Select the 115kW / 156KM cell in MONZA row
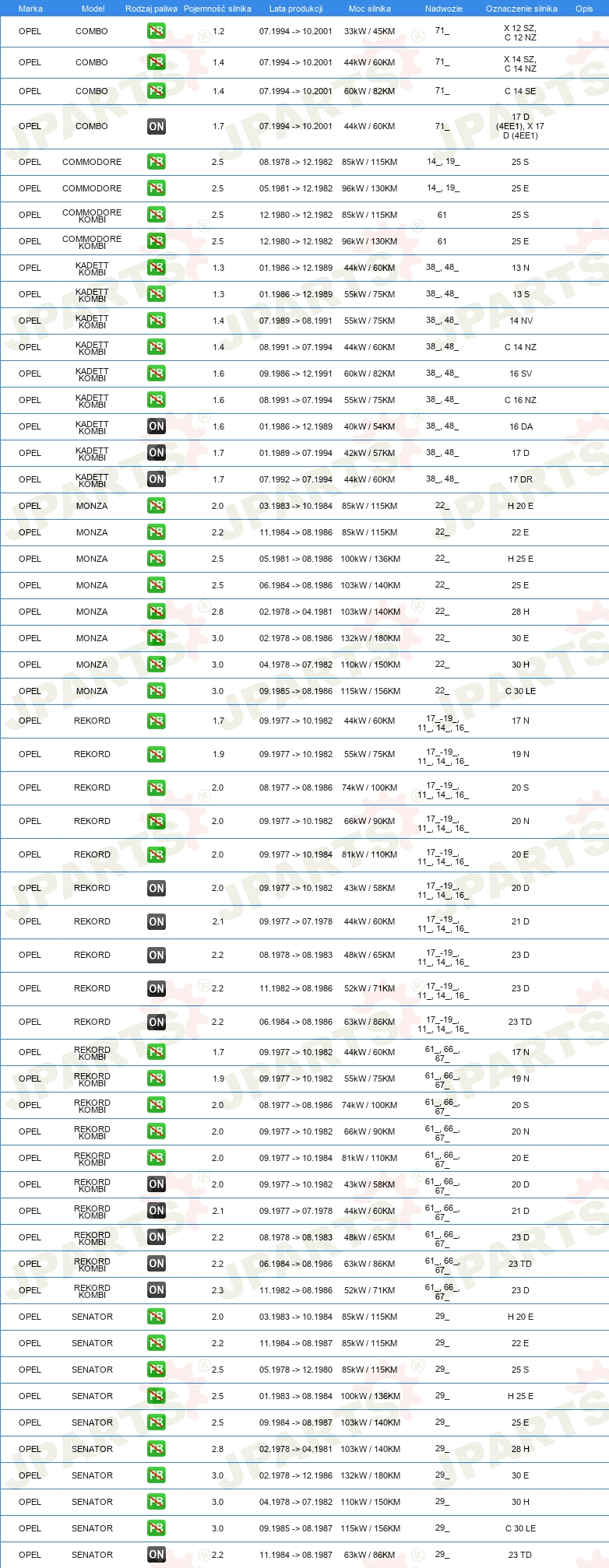This screenshot has height=1568, width=609. (x=371, y=691)
